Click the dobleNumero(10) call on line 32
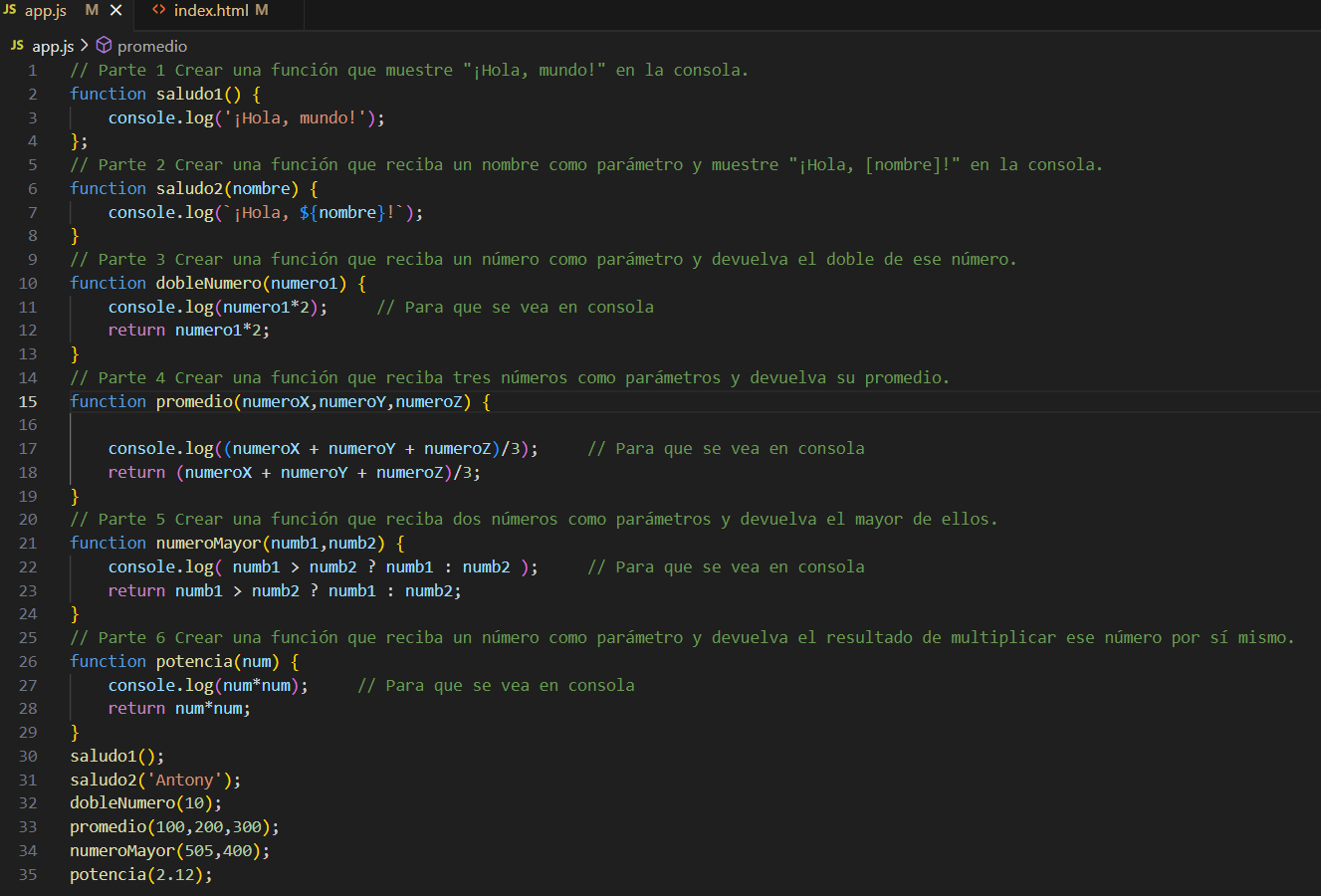This screenshot has height=896, width=1321. pos(146,802)
